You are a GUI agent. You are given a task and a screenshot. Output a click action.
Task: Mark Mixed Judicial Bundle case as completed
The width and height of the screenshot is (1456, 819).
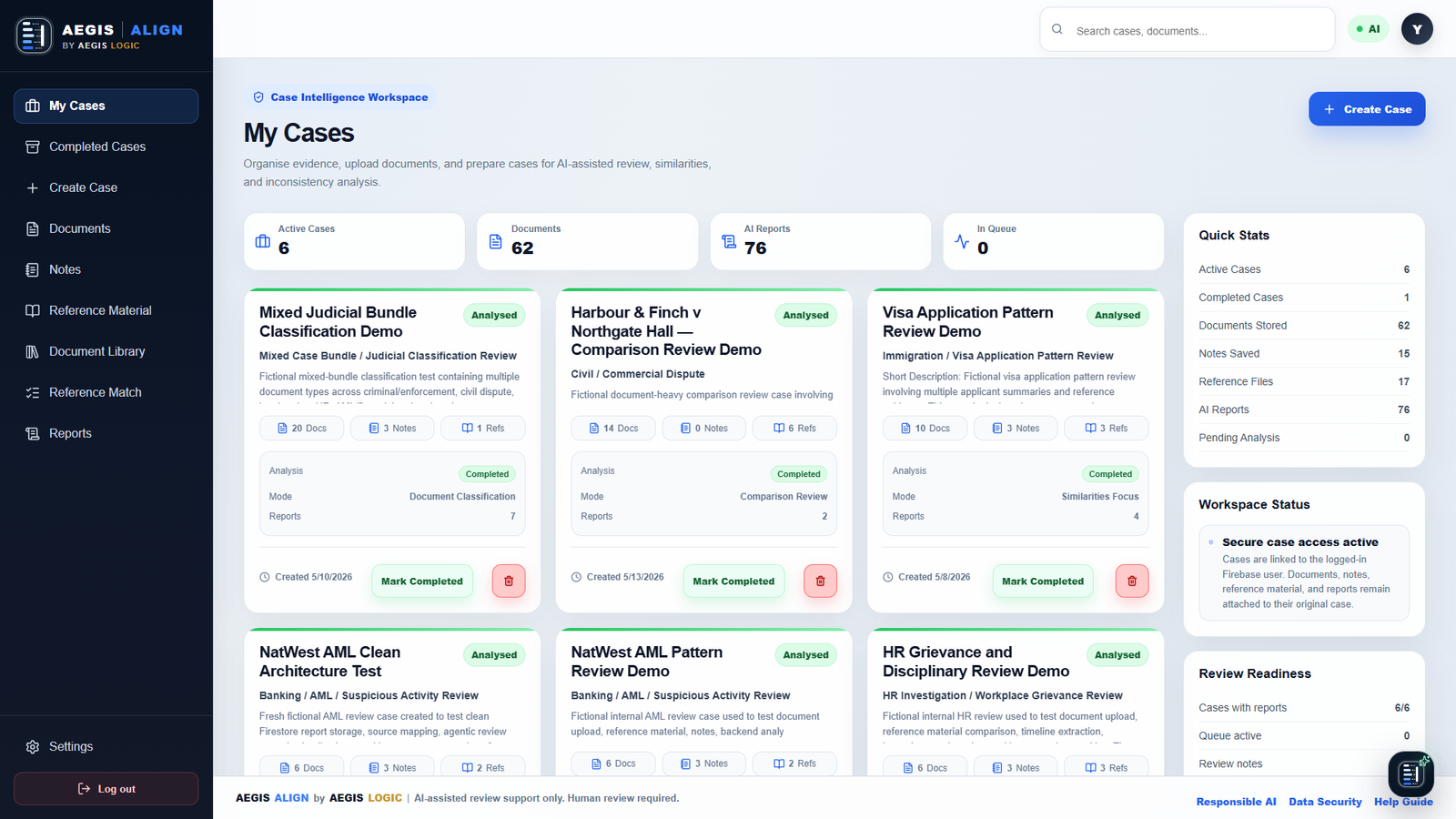click(422, 581)
